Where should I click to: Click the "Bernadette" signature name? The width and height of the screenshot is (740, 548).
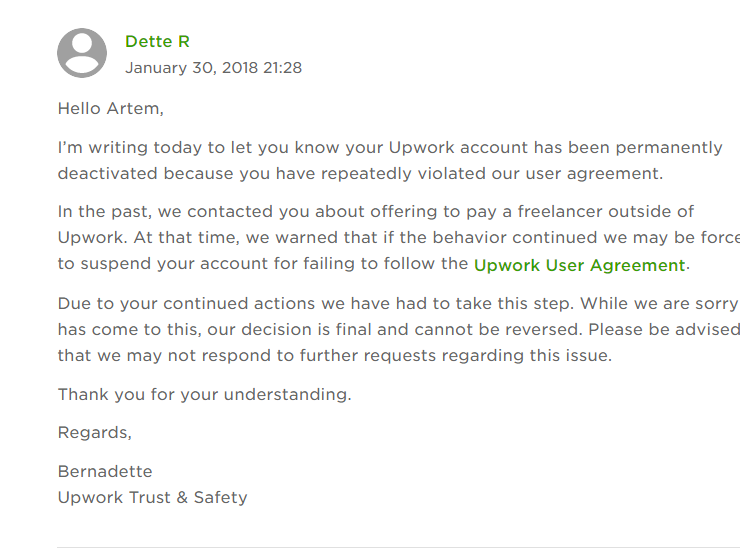[x=105, y=471]
